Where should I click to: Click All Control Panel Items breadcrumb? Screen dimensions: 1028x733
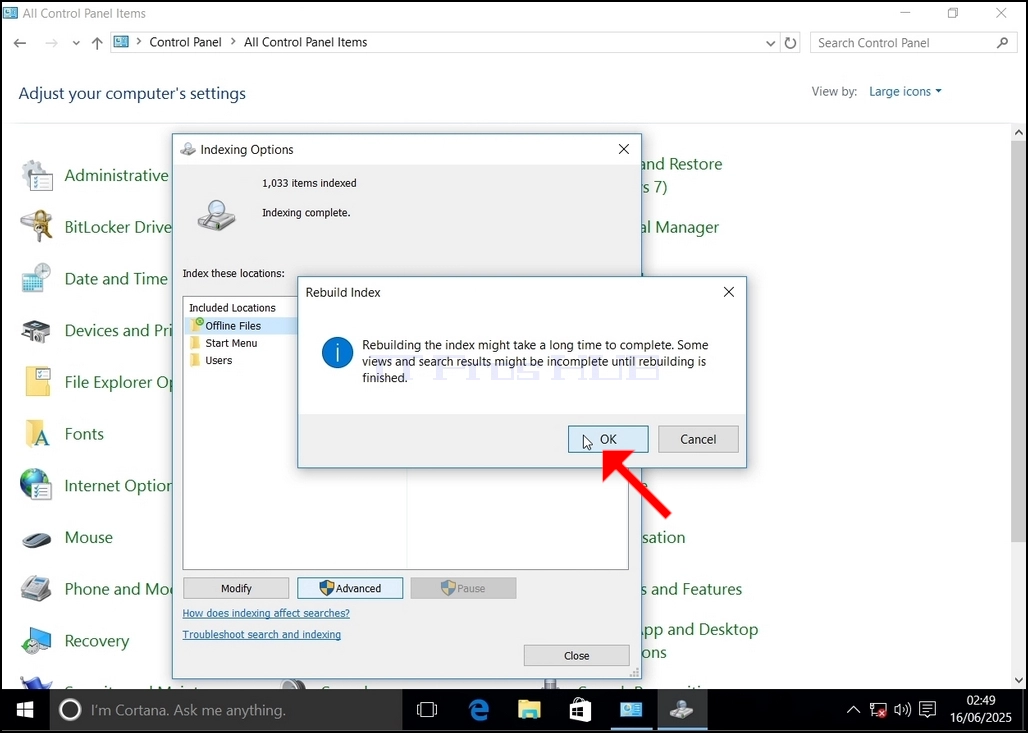pos(306,42)
